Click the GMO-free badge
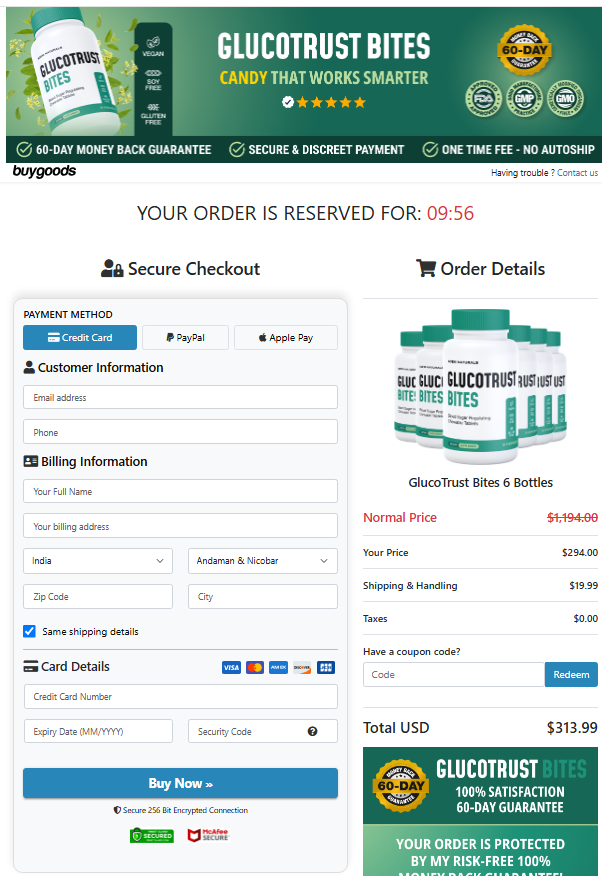The image size is (602, 876). coord(565,98)
